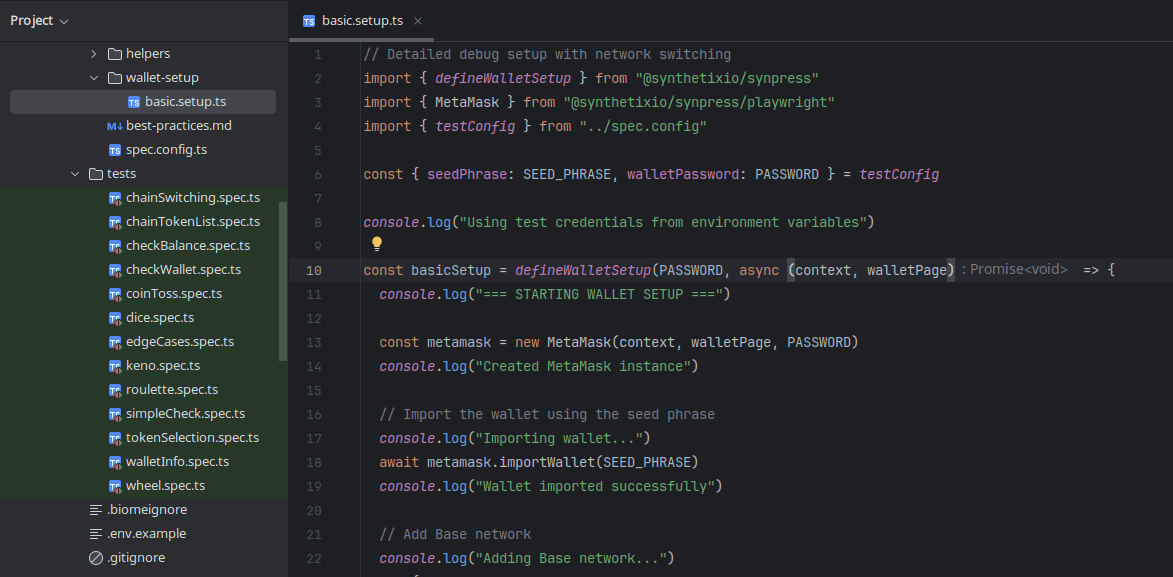Open the Project view dropdown
The width and height of the screenshot is (1173, 577).
coord(39,21)
